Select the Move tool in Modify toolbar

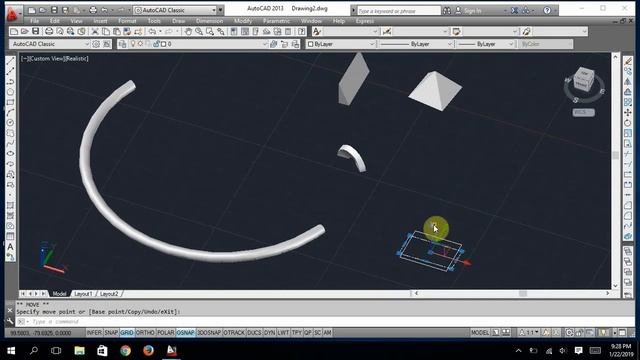pos(628,112)
